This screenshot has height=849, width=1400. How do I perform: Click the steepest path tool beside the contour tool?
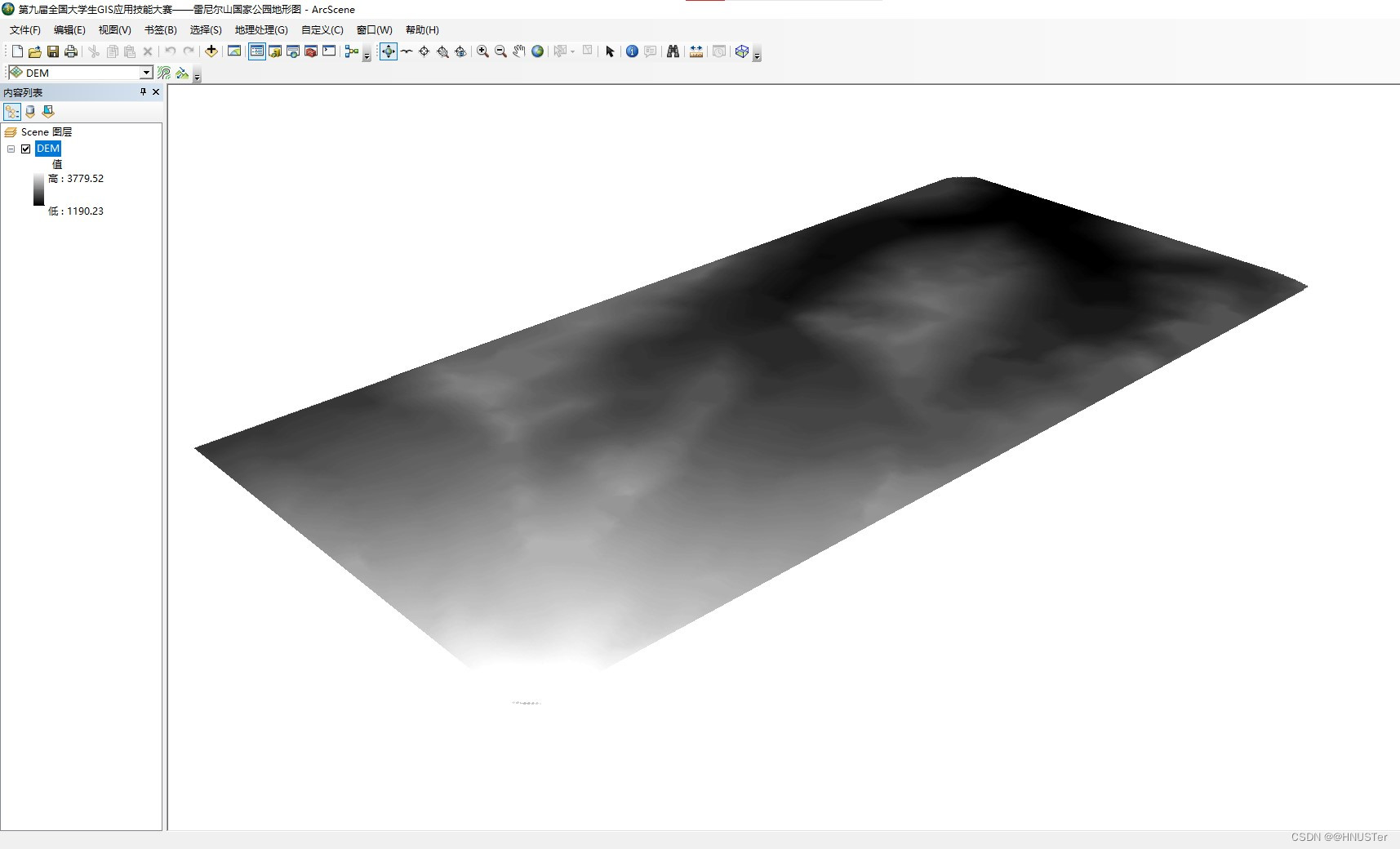[x=182, y=73]
